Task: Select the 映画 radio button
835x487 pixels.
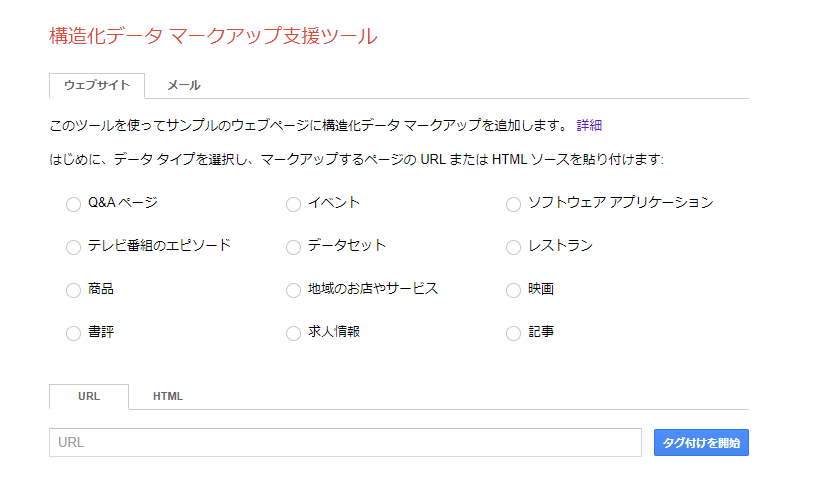Action: pyautogui.click(x=513, y=290)
